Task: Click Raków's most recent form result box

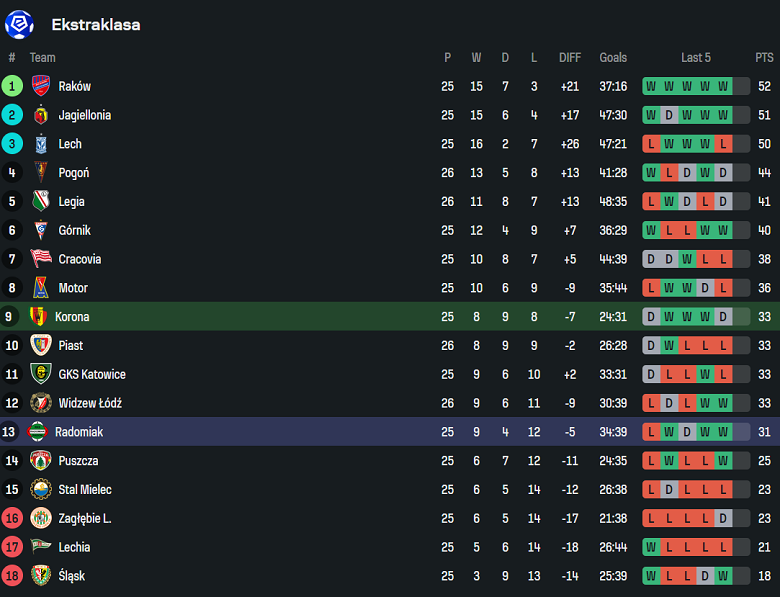Action: pos(723,87)
